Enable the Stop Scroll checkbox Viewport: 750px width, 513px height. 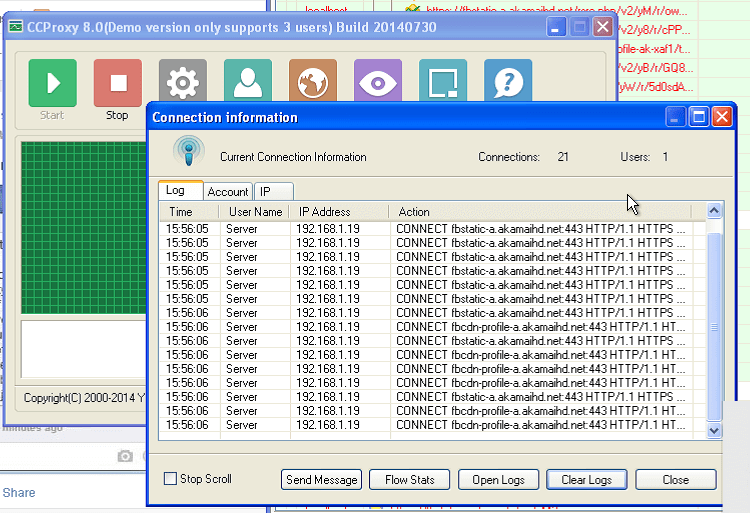click(170, 479)
